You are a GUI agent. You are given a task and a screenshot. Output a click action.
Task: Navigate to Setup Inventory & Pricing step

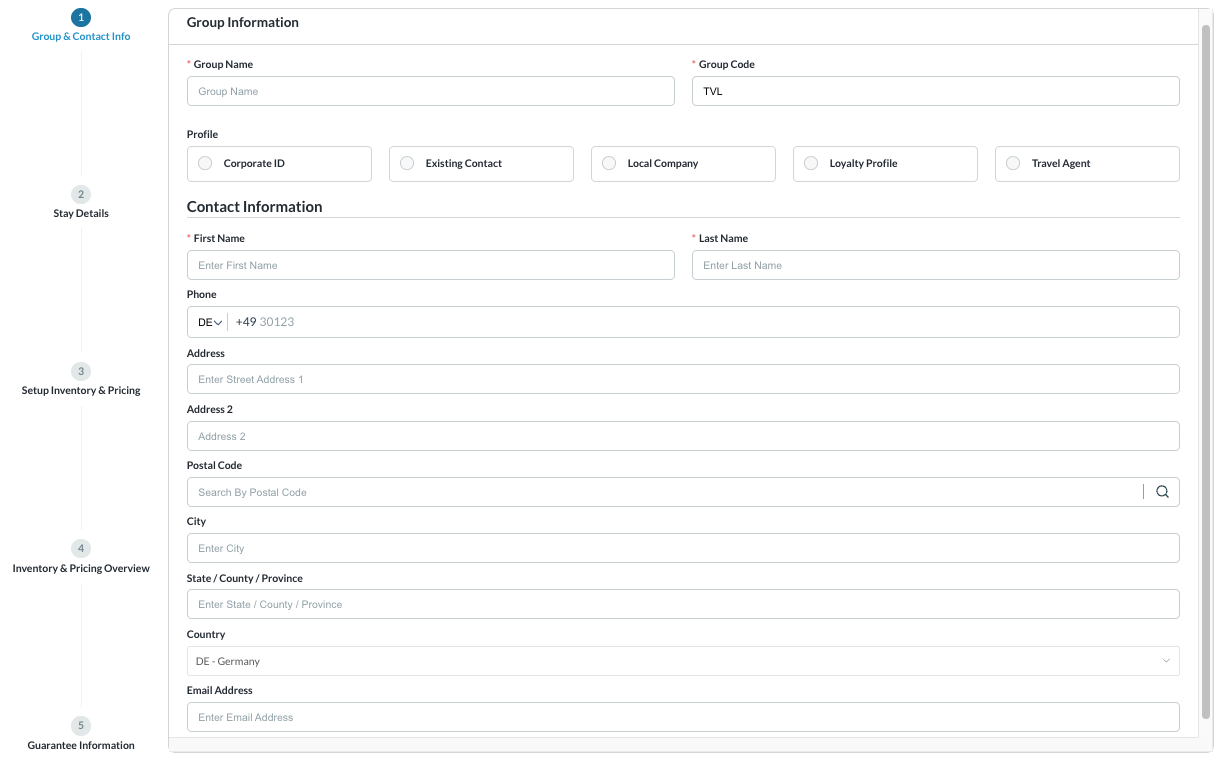click(x=80, y=390)
